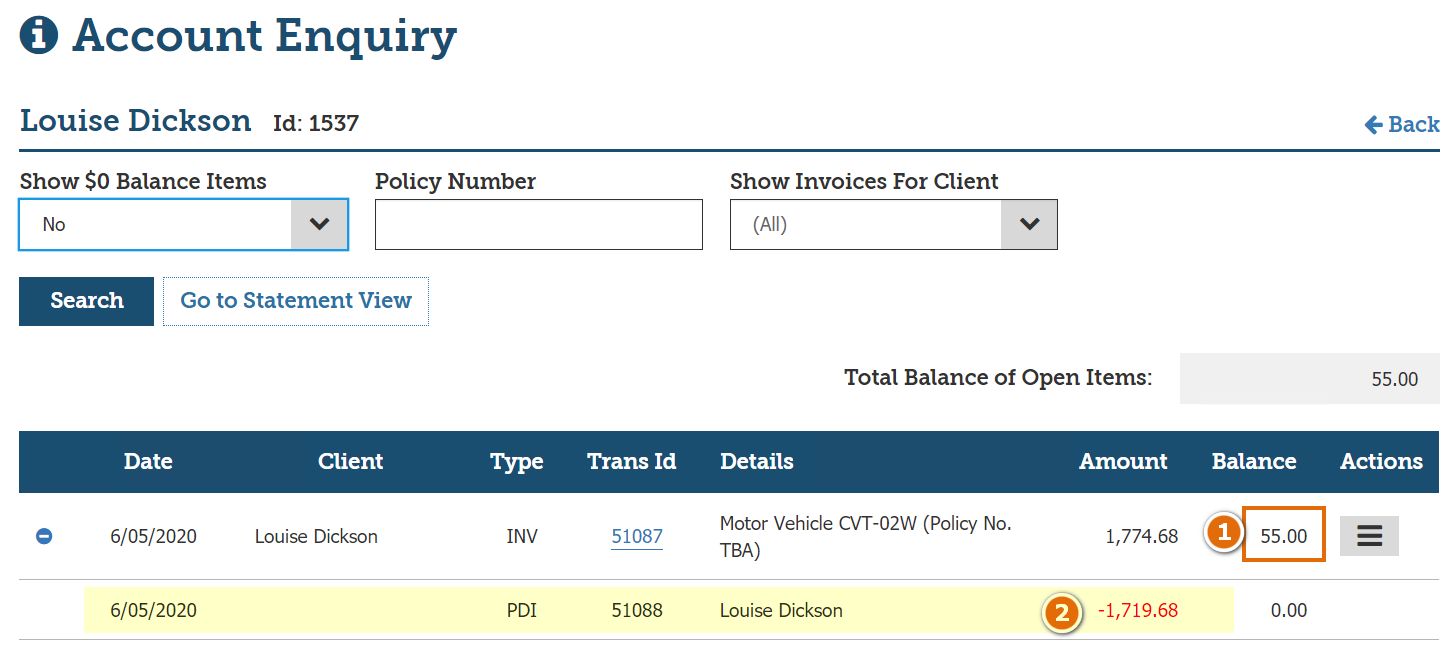Expand the Show Invoices For Client dropdown
The width and height of the screenshot is (1454, 661).
893,224
